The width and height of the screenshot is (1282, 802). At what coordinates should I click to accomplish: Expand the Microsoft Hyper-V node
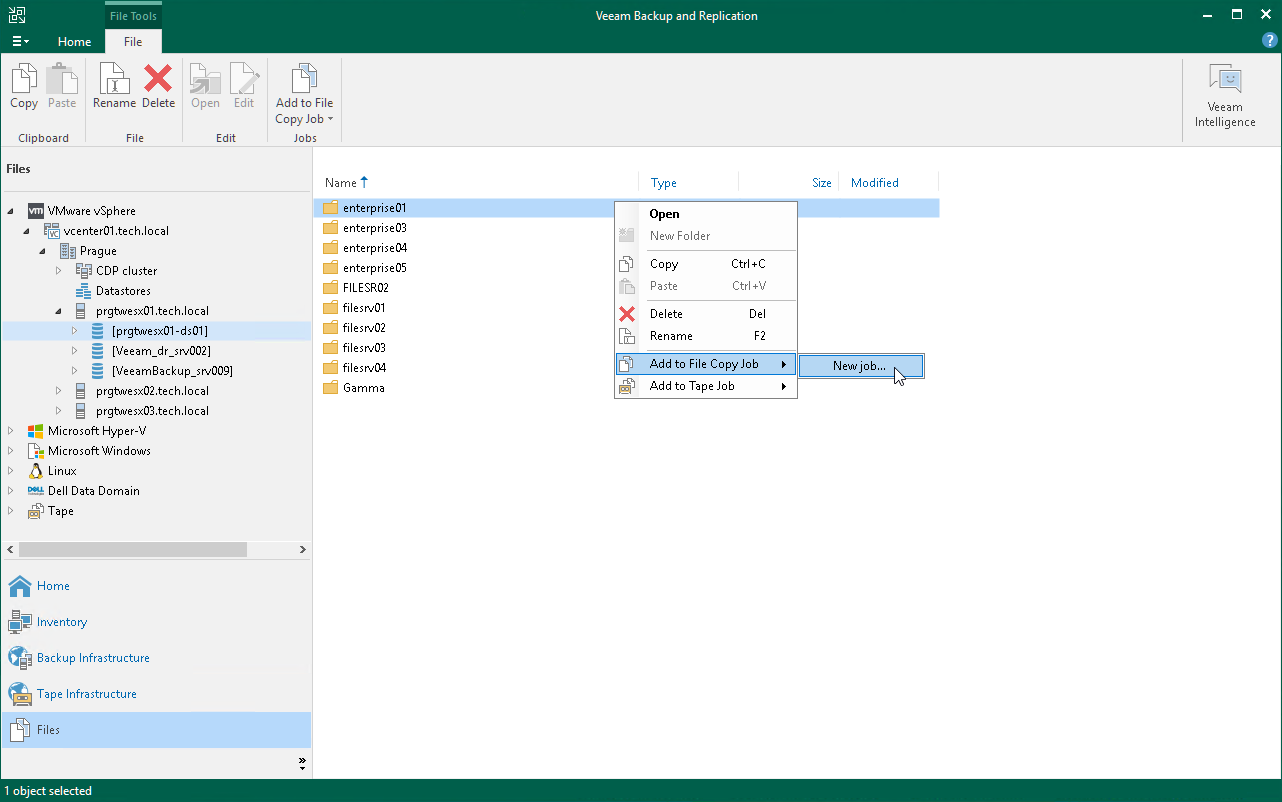point(11,431)
